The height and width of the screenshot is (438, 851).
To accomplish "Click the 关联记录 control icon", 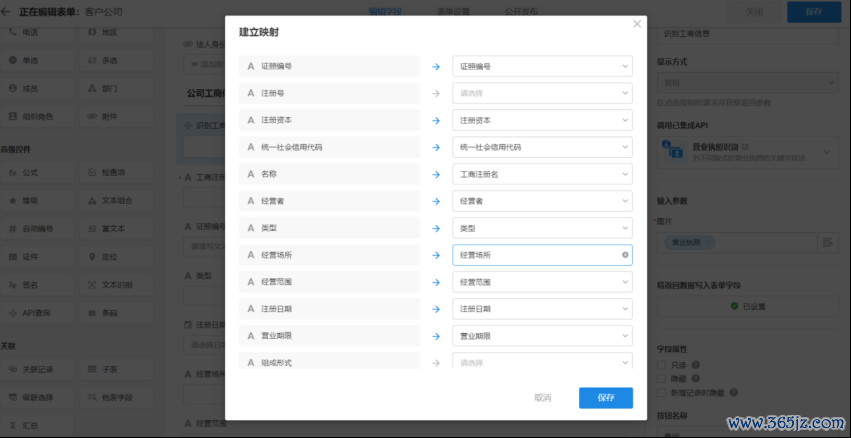I will click(x=12, y=369).
